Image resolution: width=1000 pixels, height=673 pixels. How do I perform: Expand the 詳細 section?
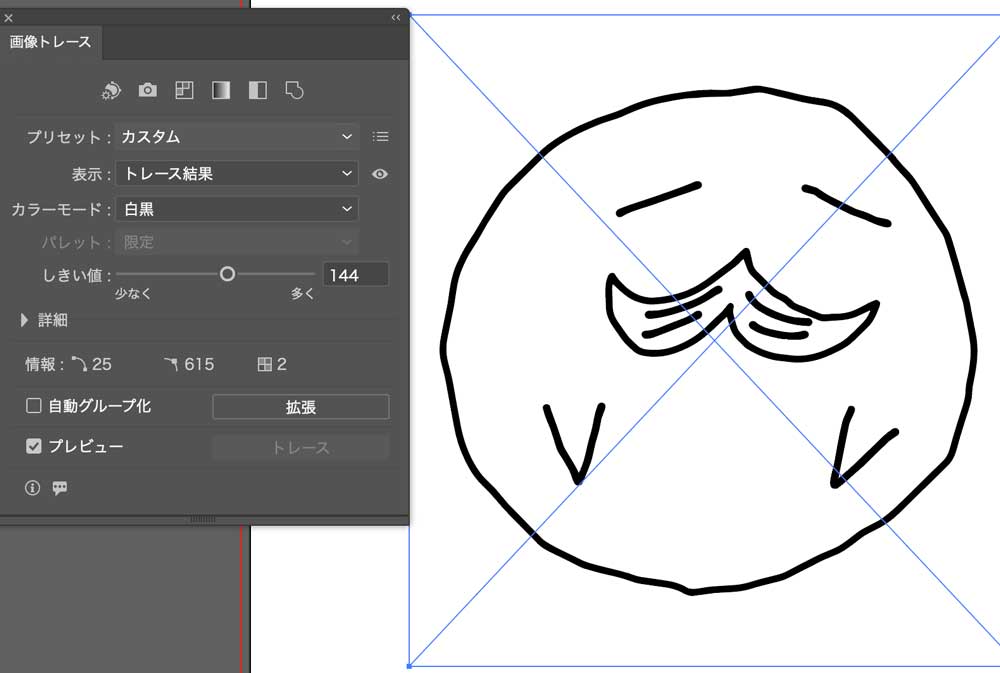tap(26, 321)
